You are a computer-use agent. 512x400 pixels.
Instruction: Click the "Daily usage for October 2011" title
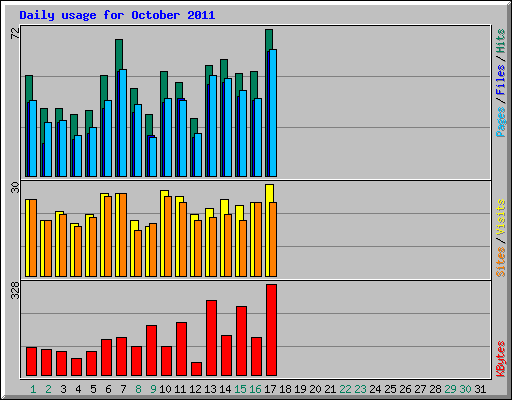pos(117,15)
